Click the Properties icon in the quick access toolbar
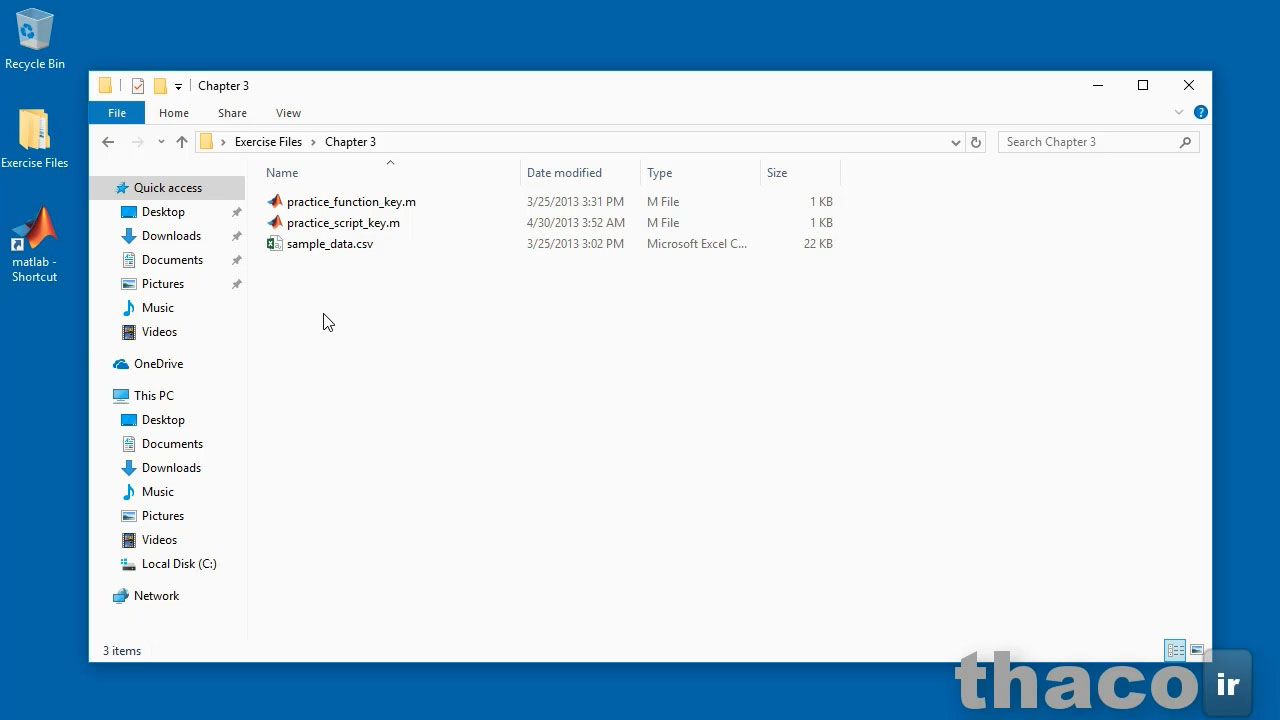The width and height of the screenshot is (1280, 720). (138, 86)
